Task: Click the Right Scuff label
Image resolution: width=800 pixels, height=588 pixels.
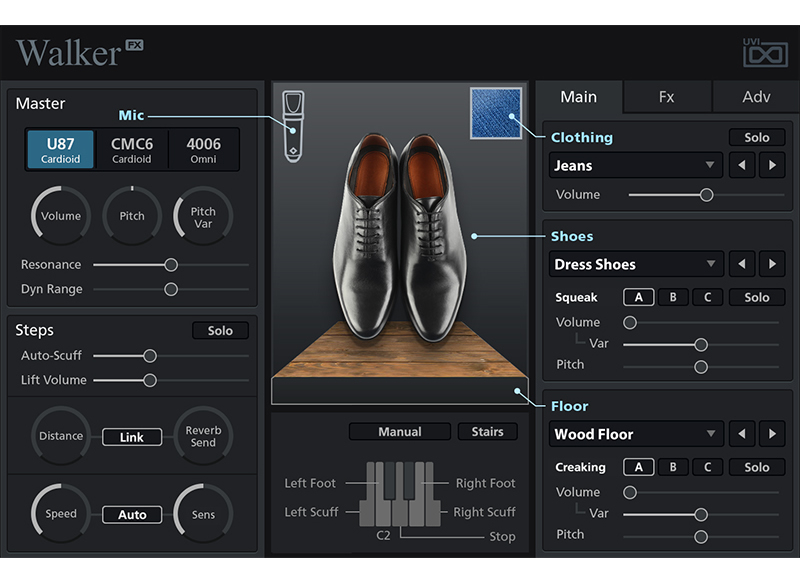Action: [484, 511]
